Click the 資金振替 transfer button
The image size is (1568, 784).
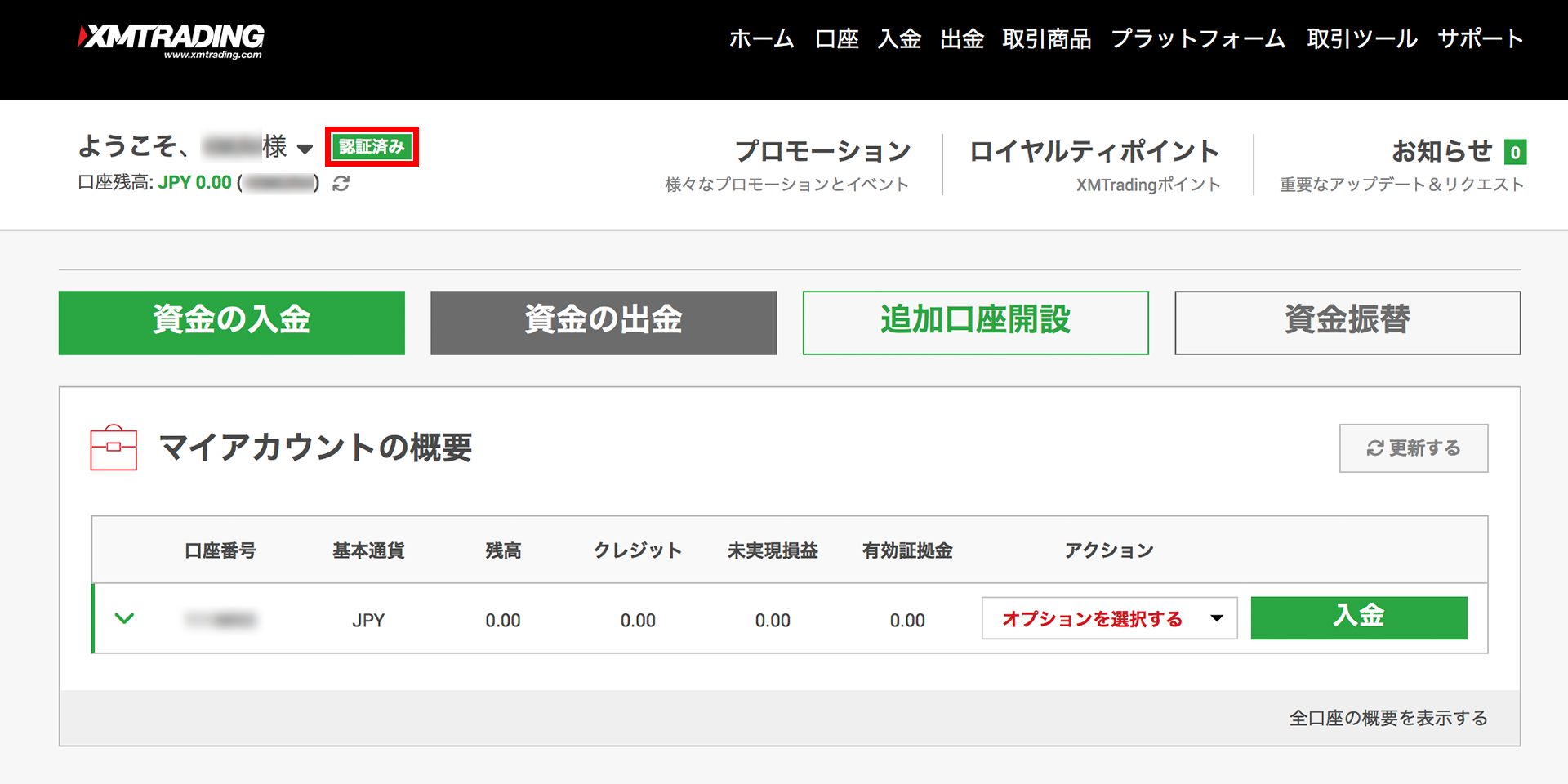(1347, 323)
